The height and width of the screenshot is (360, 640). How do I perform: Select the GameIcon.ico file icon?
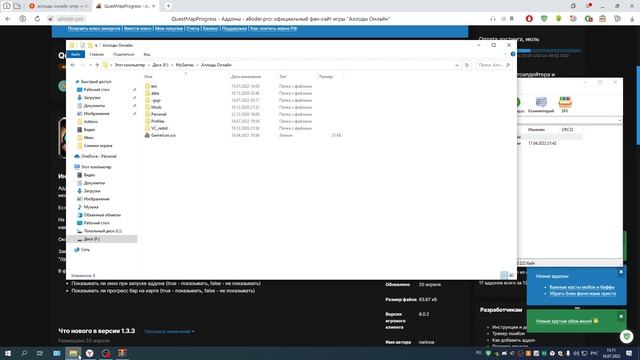point(147,135)
